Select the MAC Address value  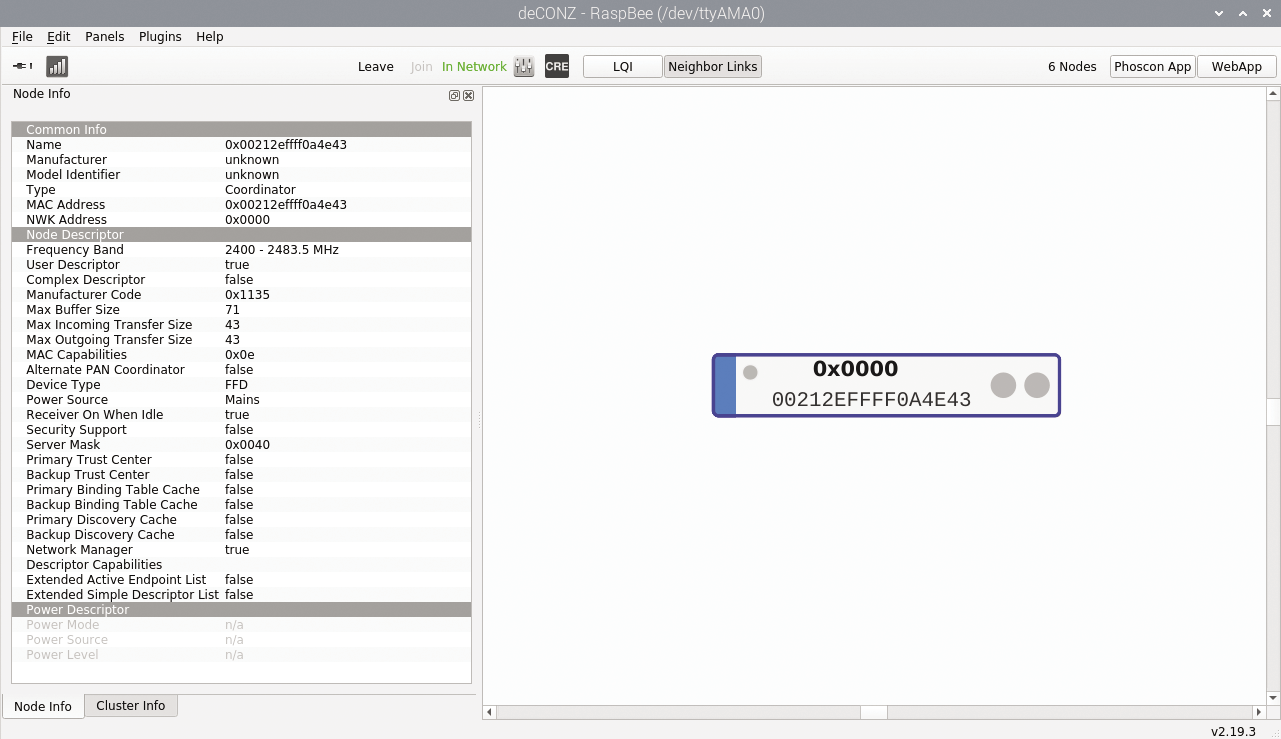pos(286,205)
